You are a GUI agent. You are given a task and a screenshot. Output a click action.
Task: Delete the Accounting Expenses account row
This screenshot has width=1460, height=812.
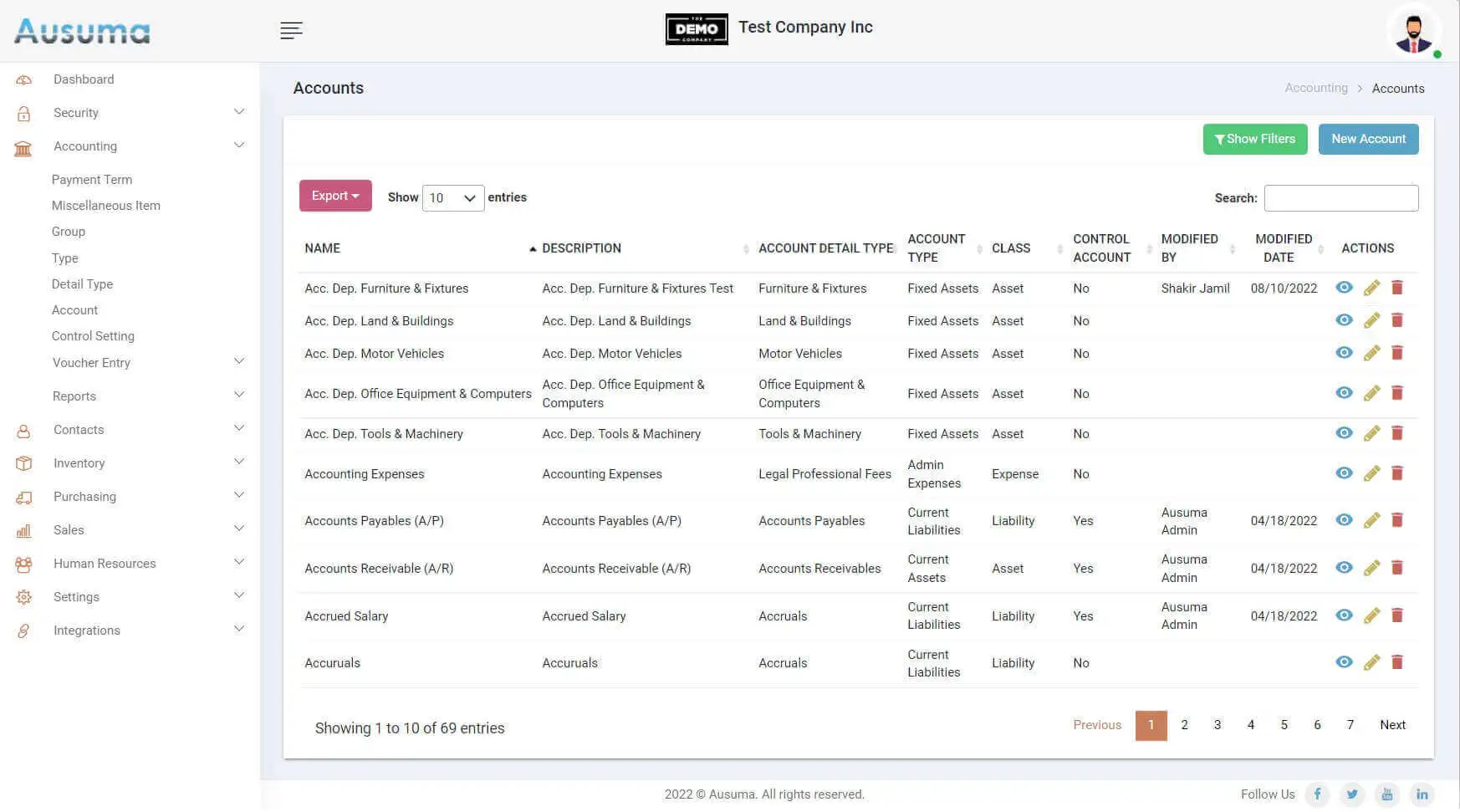(1396, 473)
